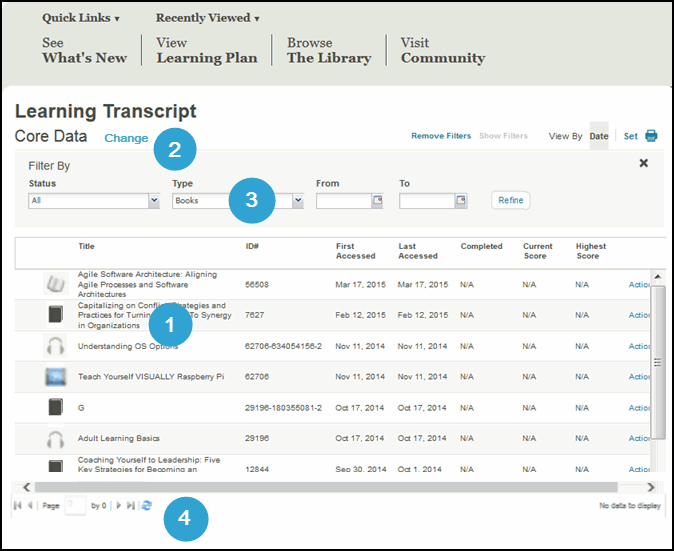The width and height of the screenshot is (674, 551).
Task: Open the To date calendar picker
Action: [x=461, y=201]
